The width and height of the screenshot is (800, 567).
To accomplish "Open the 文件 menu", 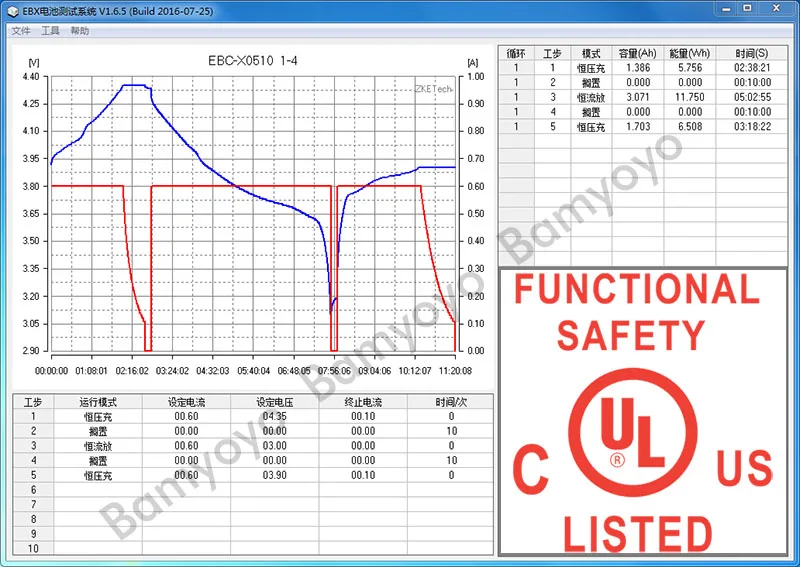I will tap(21, 31).
